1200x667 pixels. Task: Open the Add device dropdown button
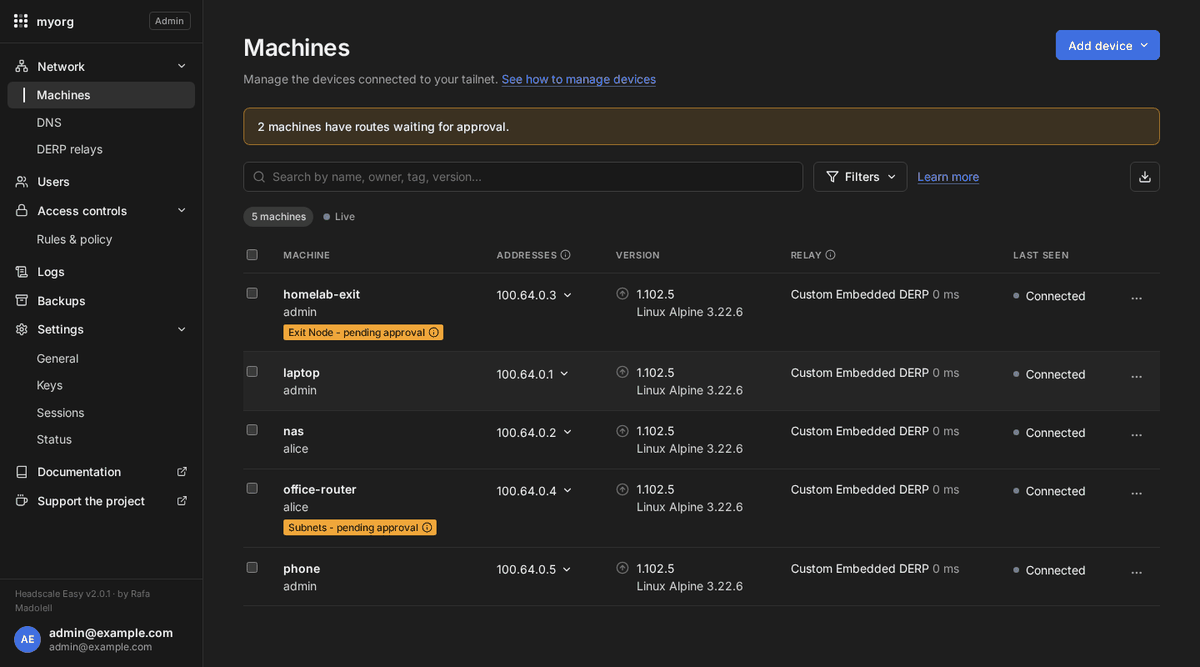point(1108,45)
